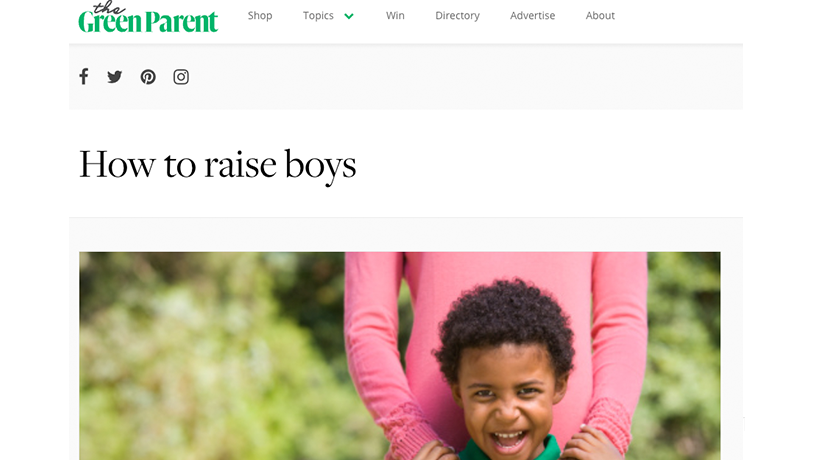Viewport: 818px width, 460px height.
Task: Open the Topics menu label
Action: [318, 16]
